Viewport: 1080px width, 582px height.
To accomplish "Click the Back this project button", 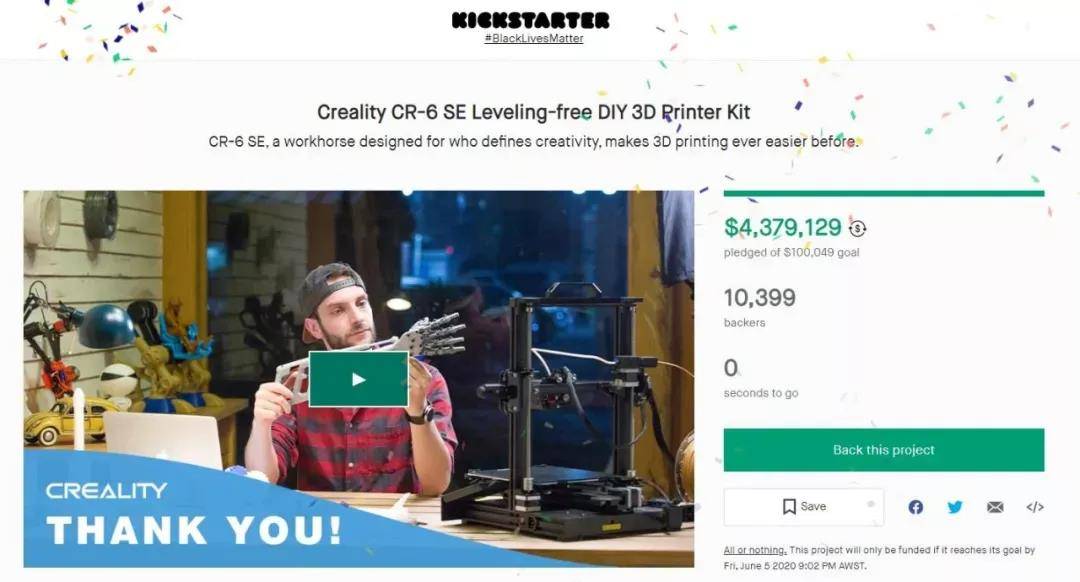I will coord(884,450).
